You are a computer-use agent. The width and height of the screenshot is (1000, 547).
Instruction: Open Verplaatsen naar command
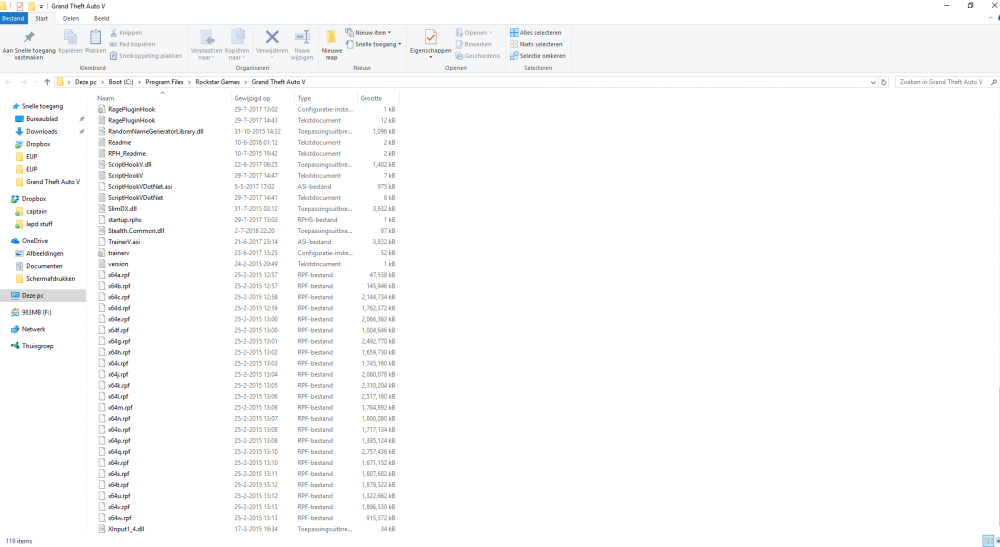[206, 44]
